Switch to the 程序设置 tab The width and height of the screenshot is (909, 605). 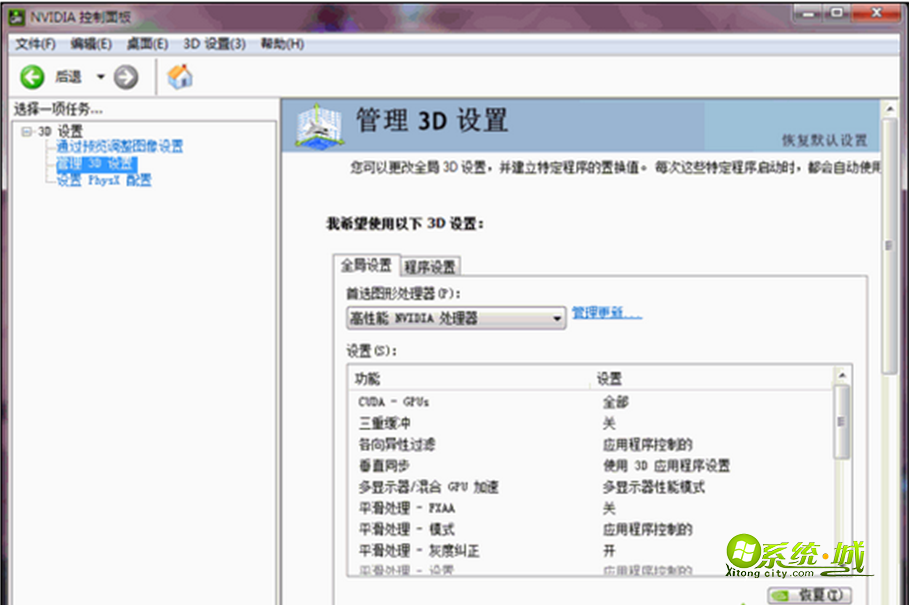point(430,266)
